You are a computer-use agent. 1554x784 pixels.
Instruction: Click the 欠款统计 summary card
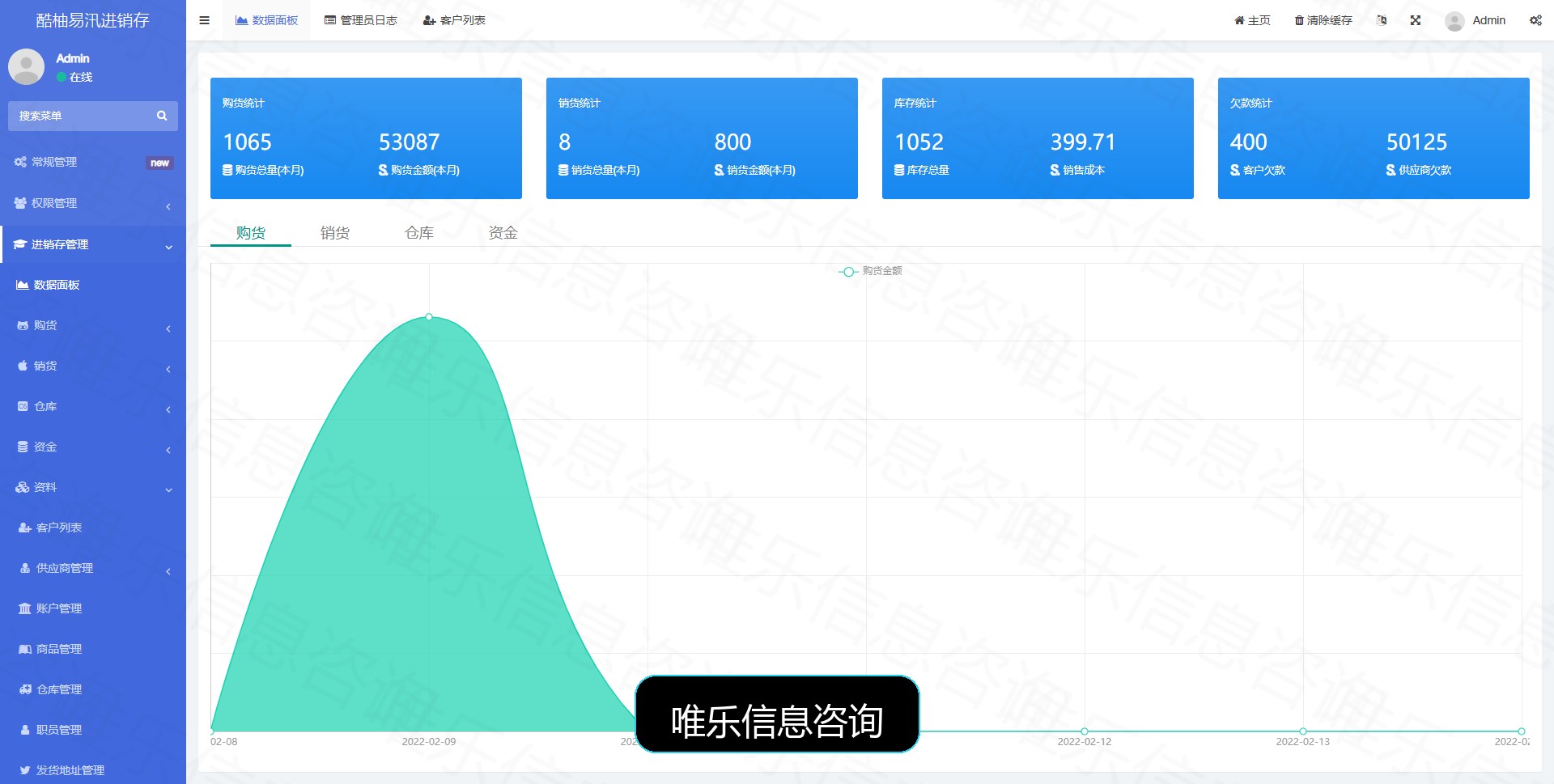point(1374,138)
